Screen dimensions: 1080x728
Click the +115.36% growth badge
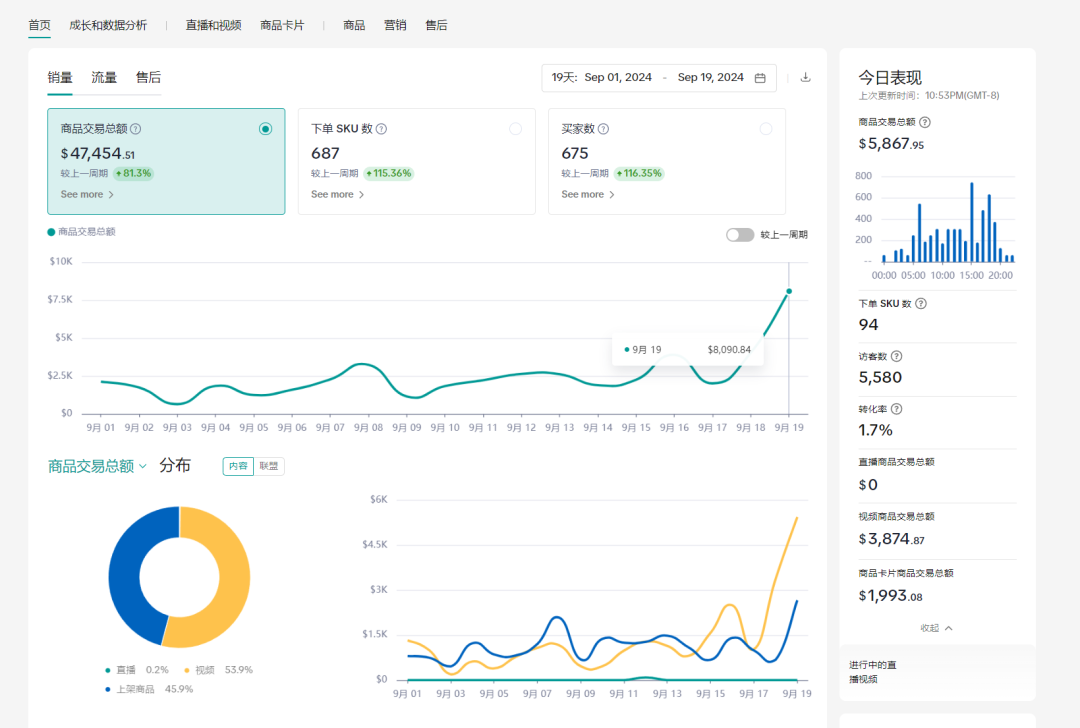tap(388, 174)
